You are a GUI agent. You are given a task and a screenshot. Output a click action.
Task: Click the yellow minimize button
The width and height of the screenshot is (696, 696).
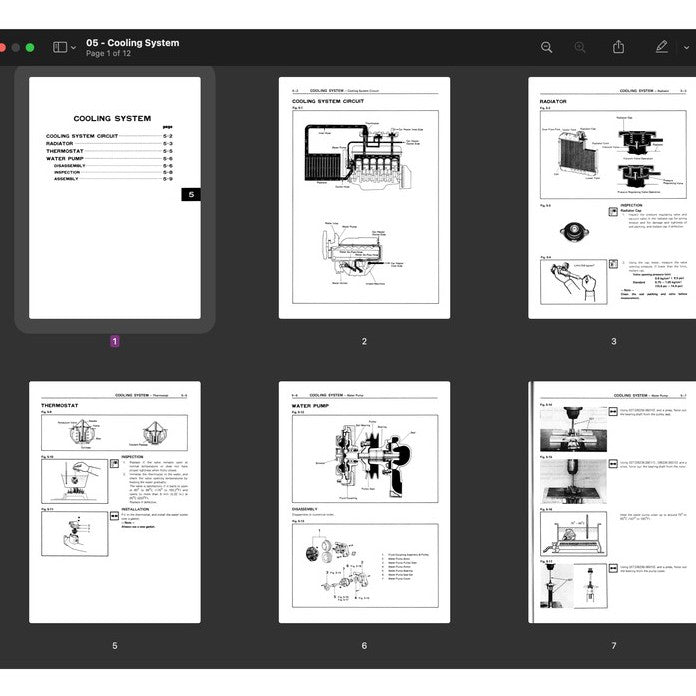pos(15,47)
